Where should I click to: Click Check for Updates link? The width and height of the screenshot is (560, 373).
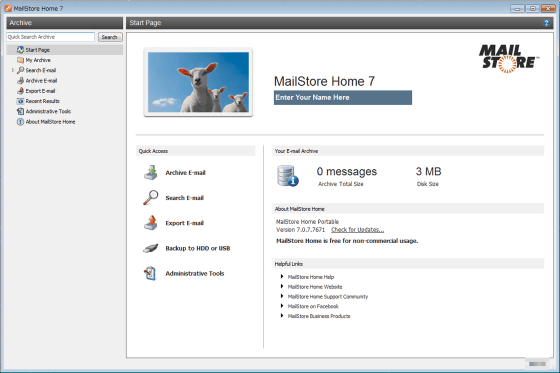358,230
